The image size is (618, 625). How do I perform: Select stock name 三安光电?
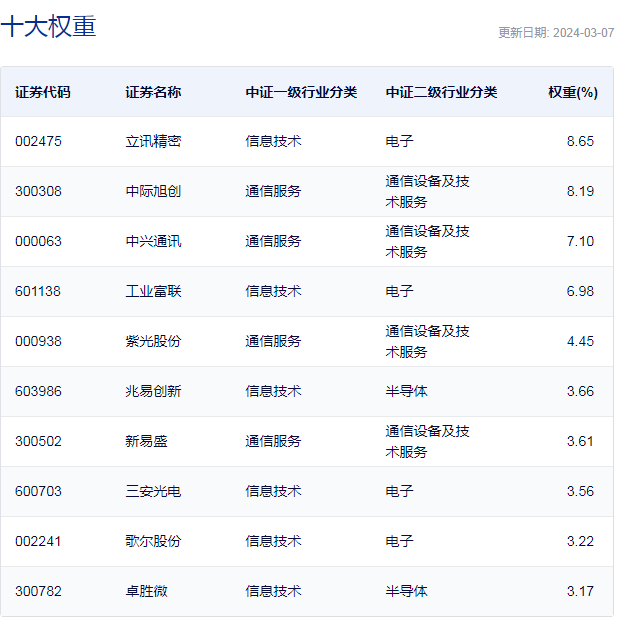[153, 491]
